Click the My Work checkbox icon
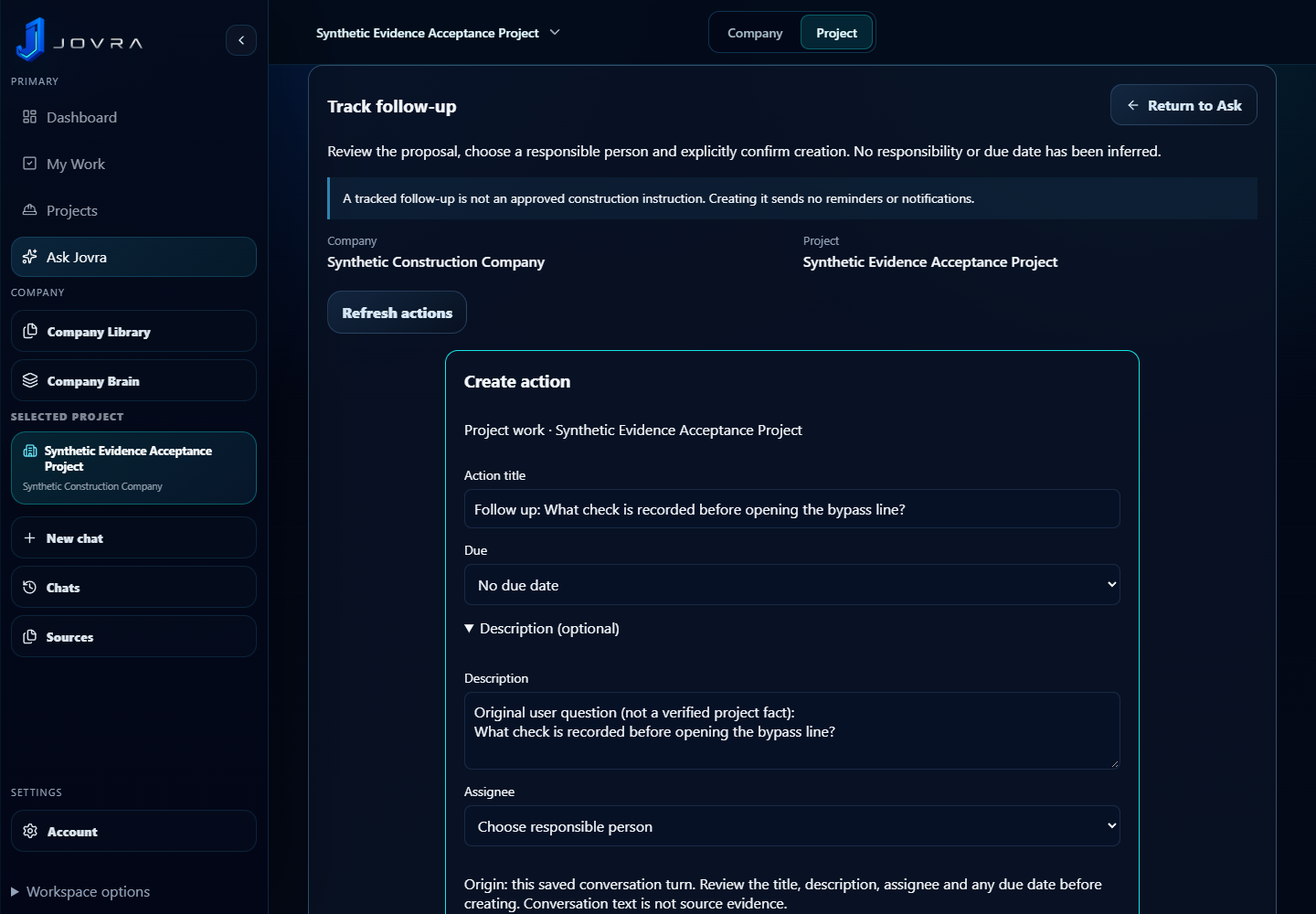 pyautogui.click(x=30, y=164)
